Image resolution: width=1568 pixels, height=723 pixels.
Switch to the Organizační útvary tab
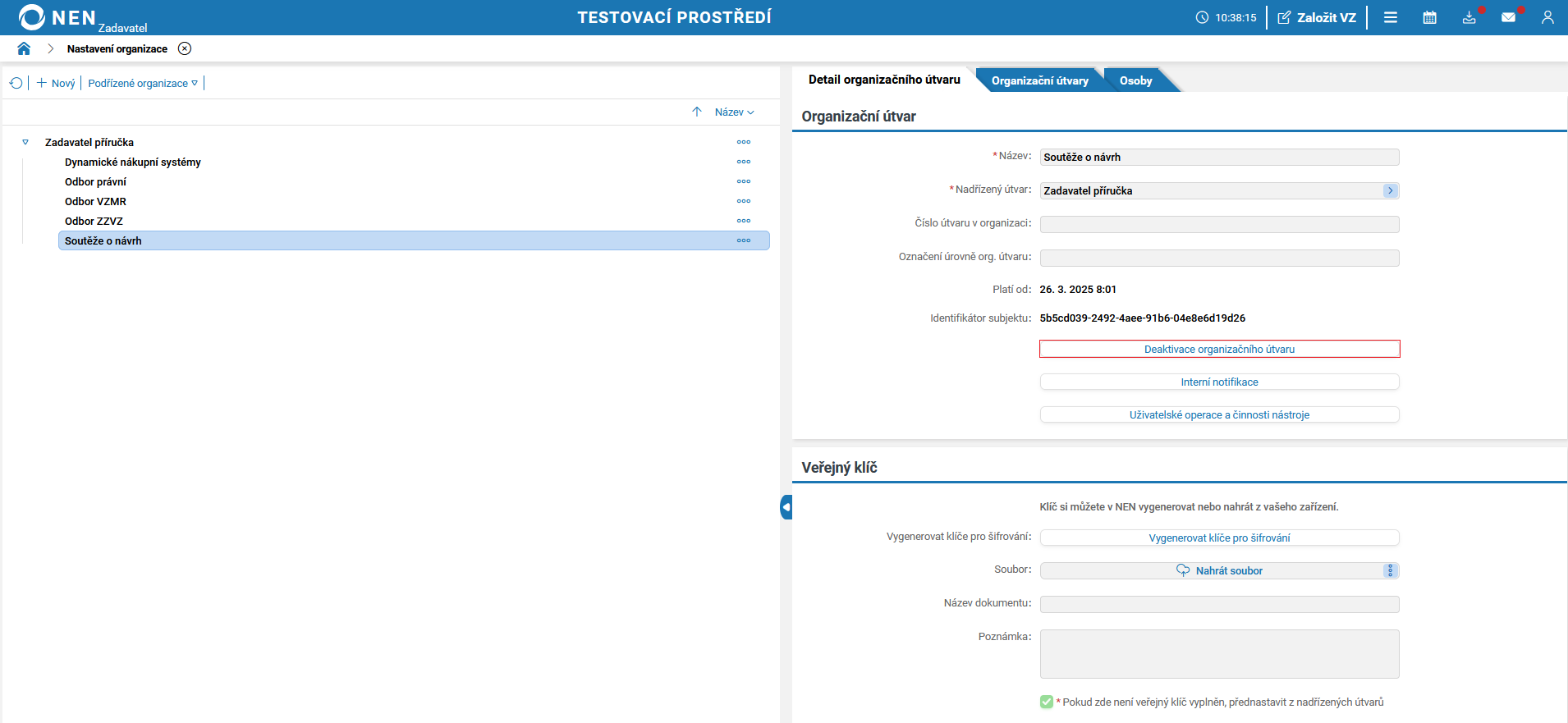tap(1039, 80)
